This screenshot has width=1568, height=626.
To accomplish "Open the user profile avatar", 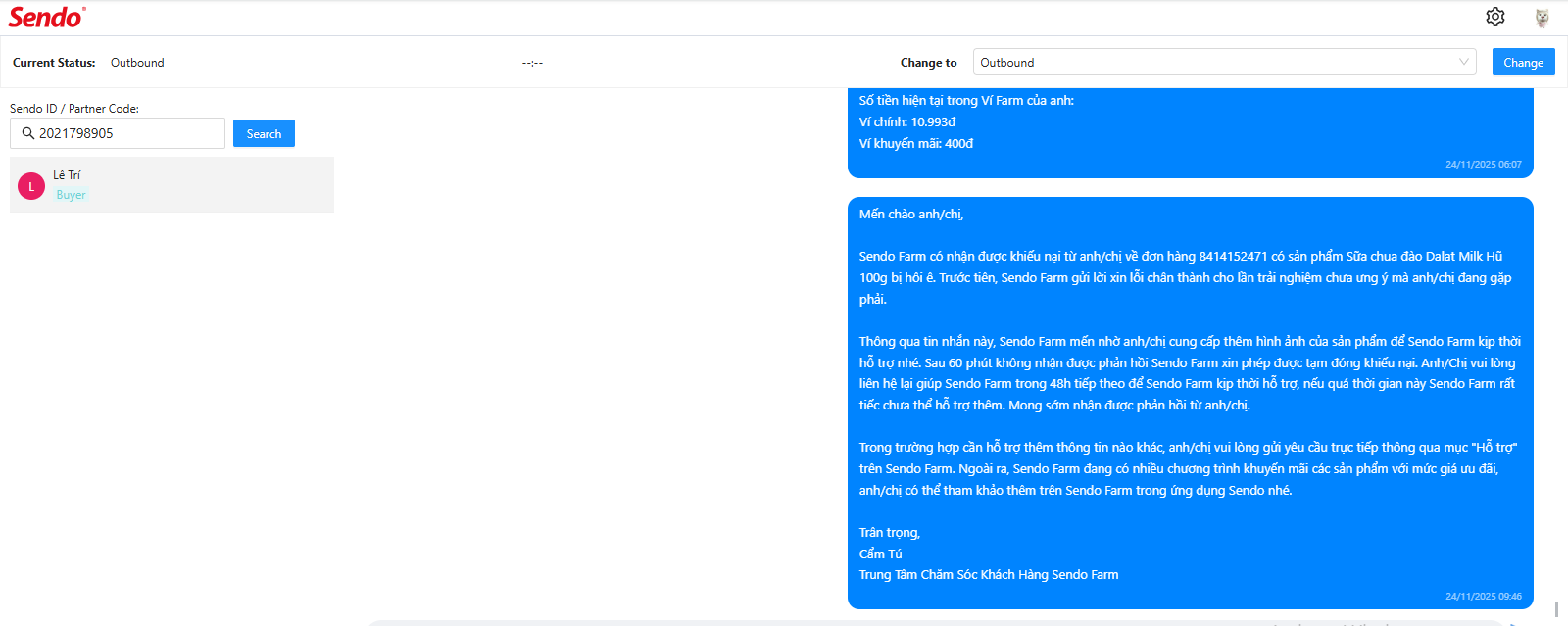I will tap(1542, 17).
